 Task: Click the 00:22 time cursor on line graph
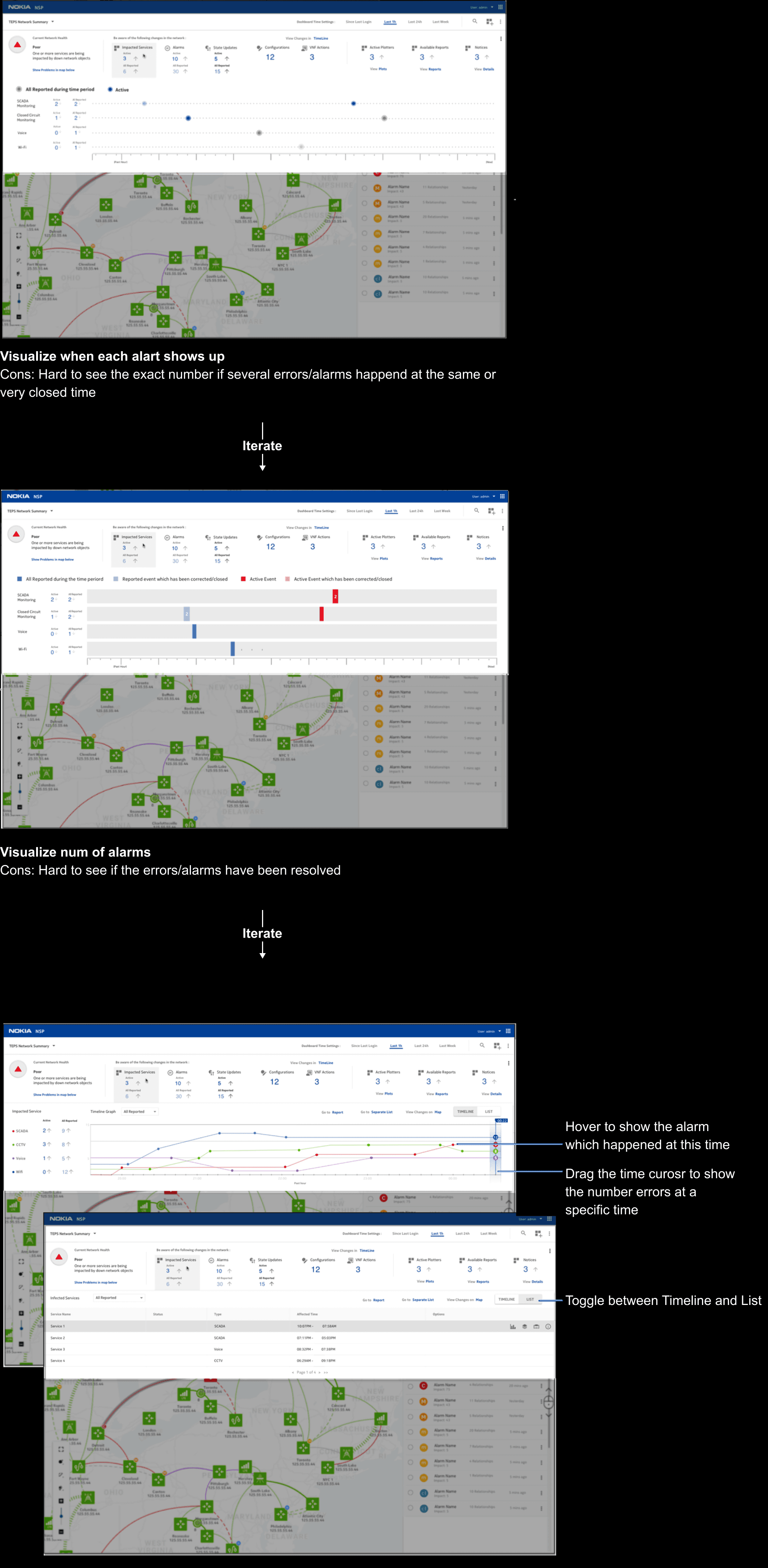point(501,1121)
